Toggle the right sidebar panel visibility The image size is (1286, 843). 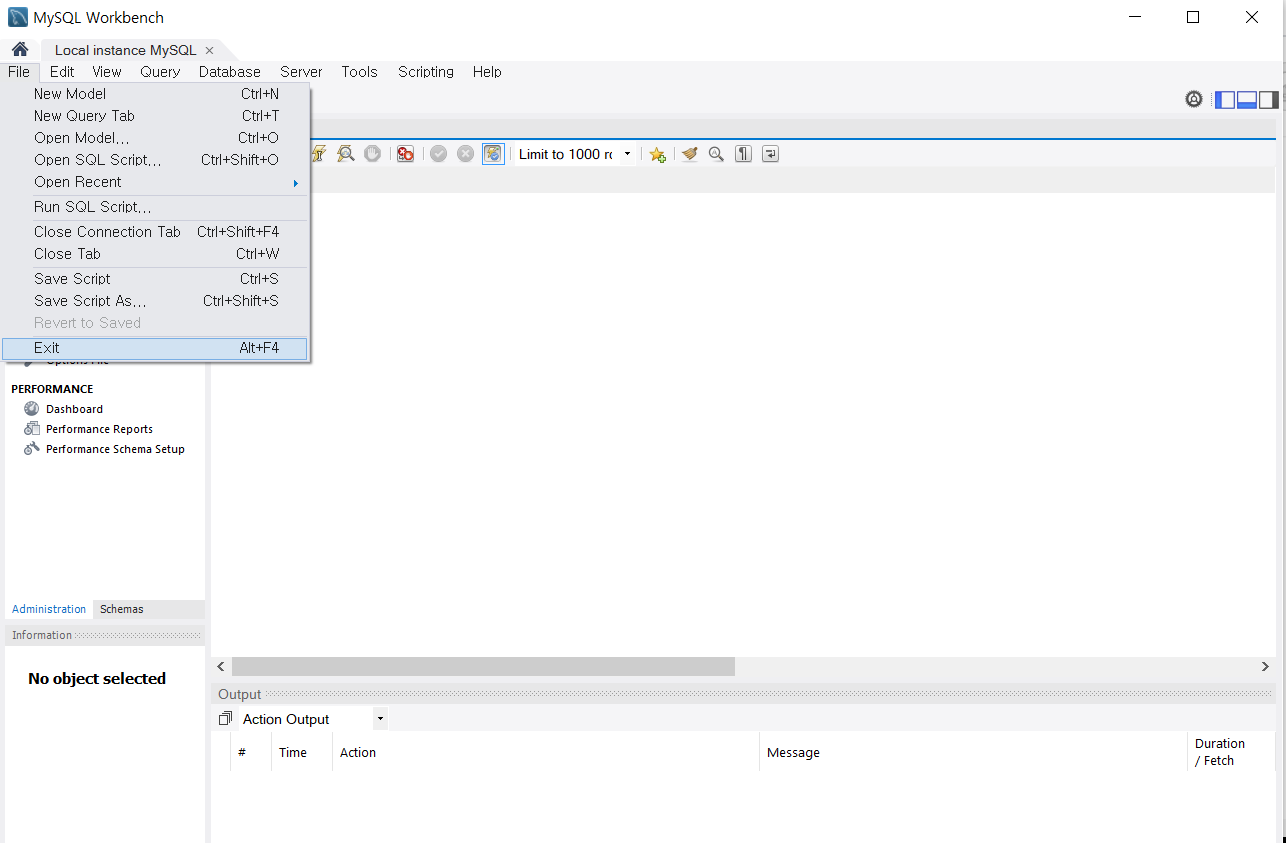pyautogui.click(x=1268, y=99)
